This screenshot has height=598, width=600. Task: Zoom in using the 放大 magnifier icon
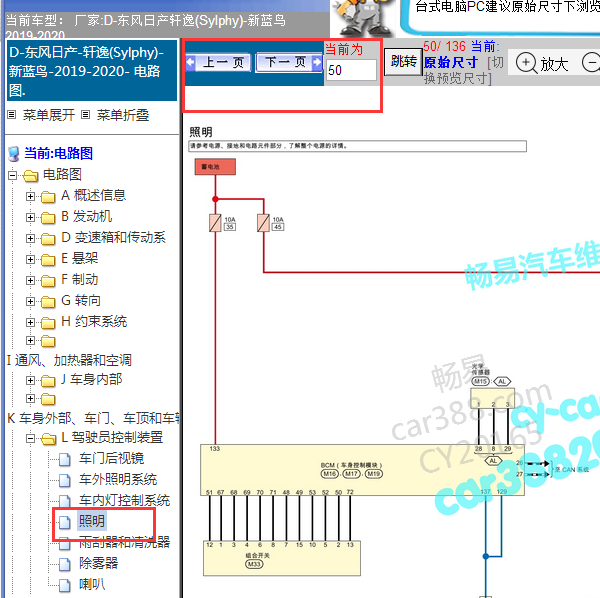click(x=526, y=62)
